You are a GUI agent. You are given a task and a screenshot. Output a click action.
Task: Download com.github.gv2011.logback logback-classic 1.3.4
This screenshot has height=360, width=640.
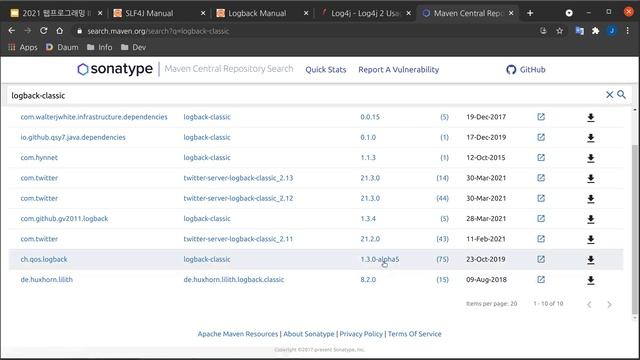coord(591,219)
